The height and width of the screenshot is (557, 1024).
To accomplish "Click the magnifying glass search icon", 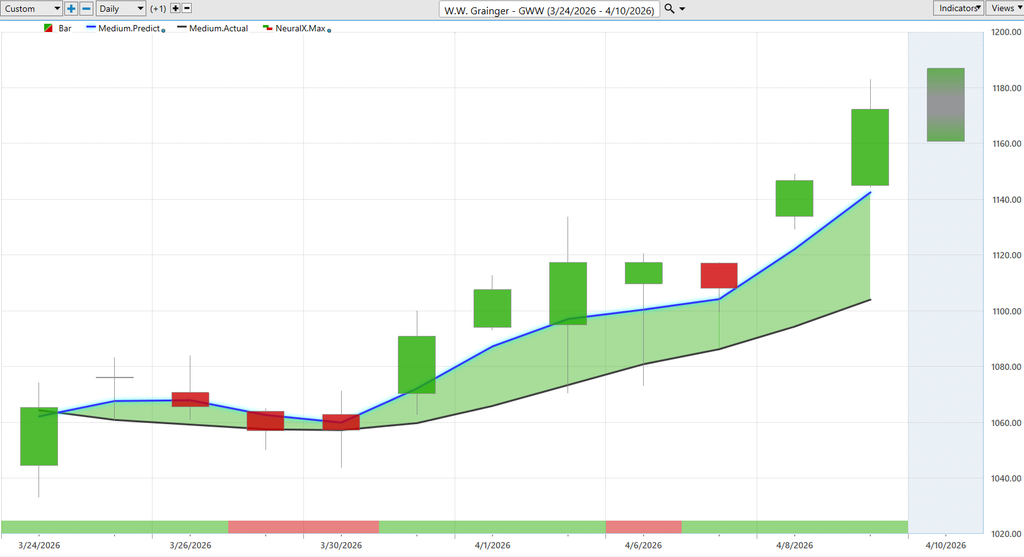I will [x=669, y=8].
